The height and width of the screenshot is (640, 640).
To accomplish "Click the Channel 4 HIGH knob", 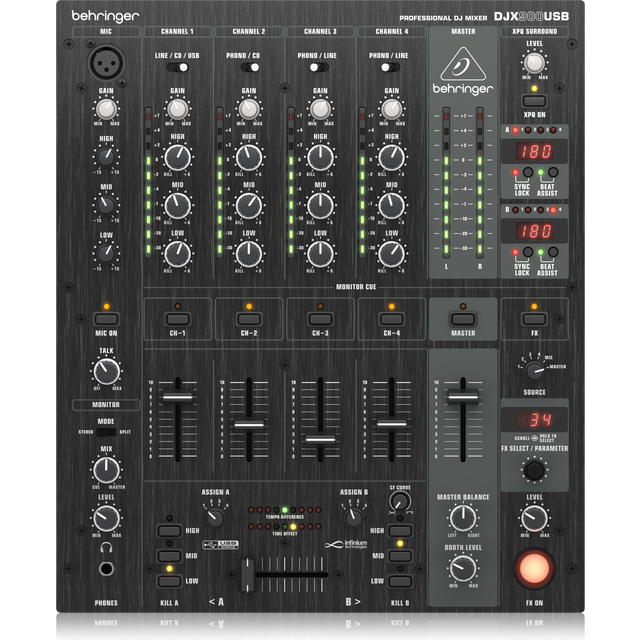I will (392, 158).
